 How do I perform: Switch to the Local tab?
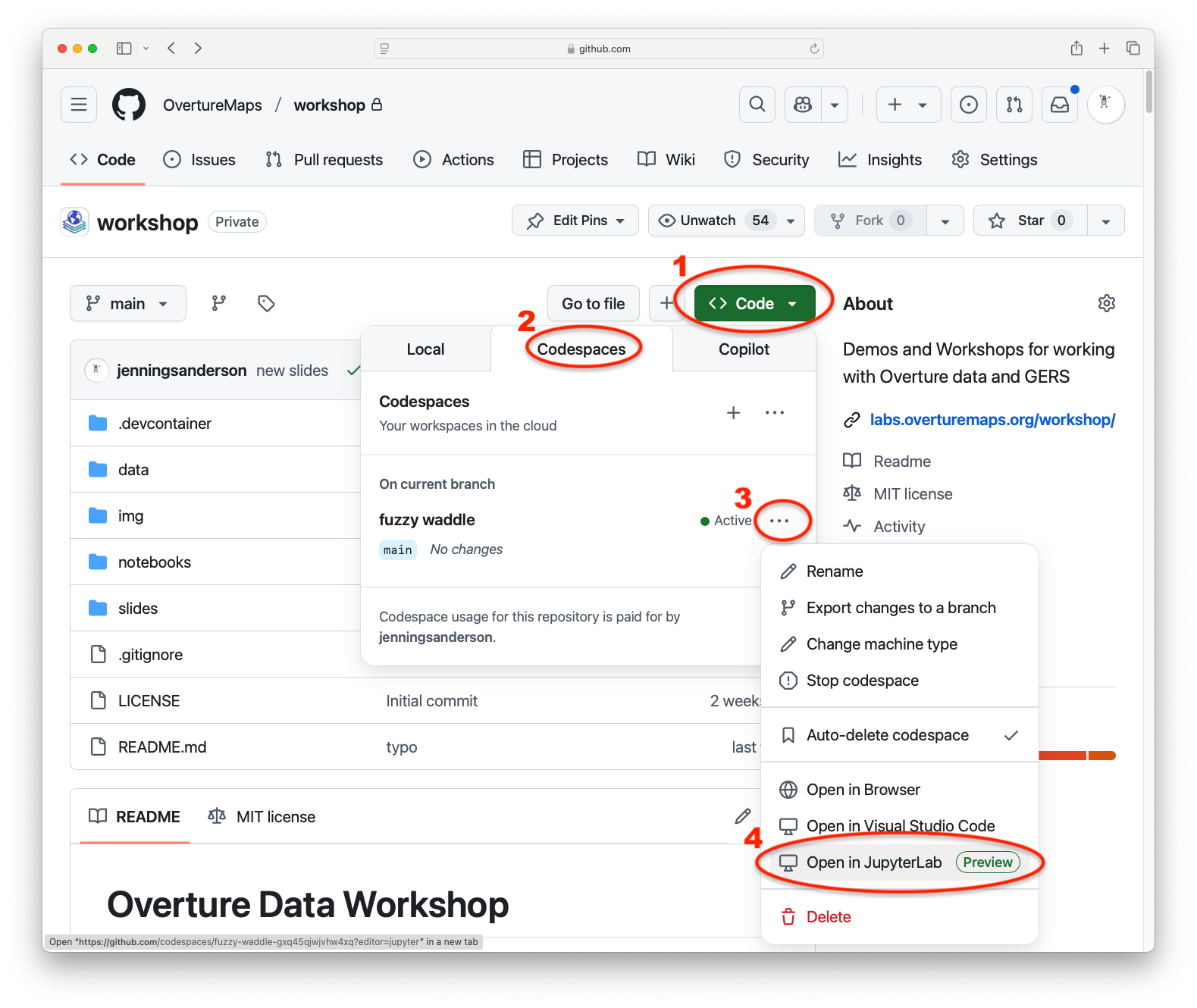click(x=425, y=349)
